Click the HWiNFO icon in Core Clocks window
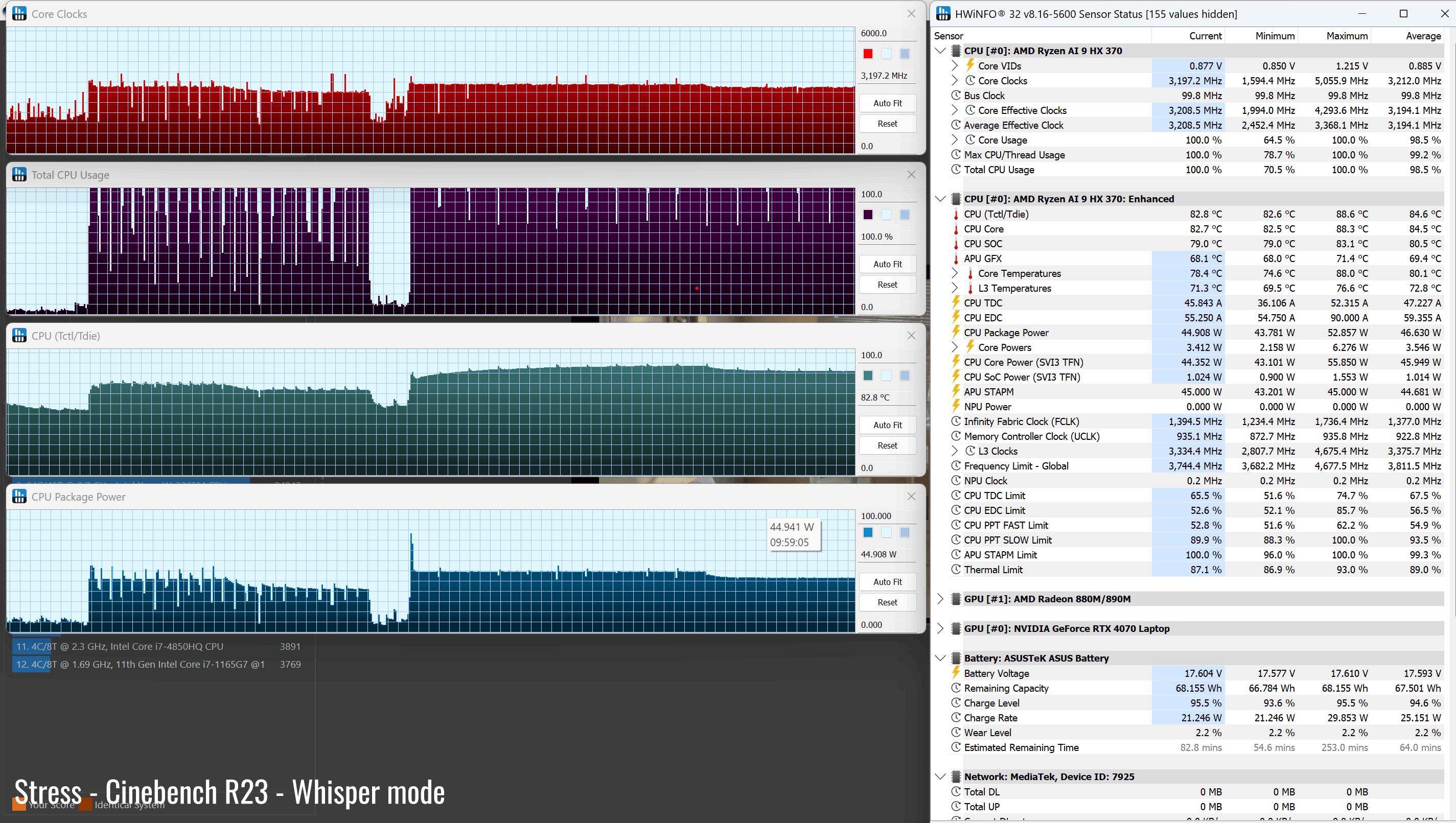1456x823 pixels. point(19,14)
